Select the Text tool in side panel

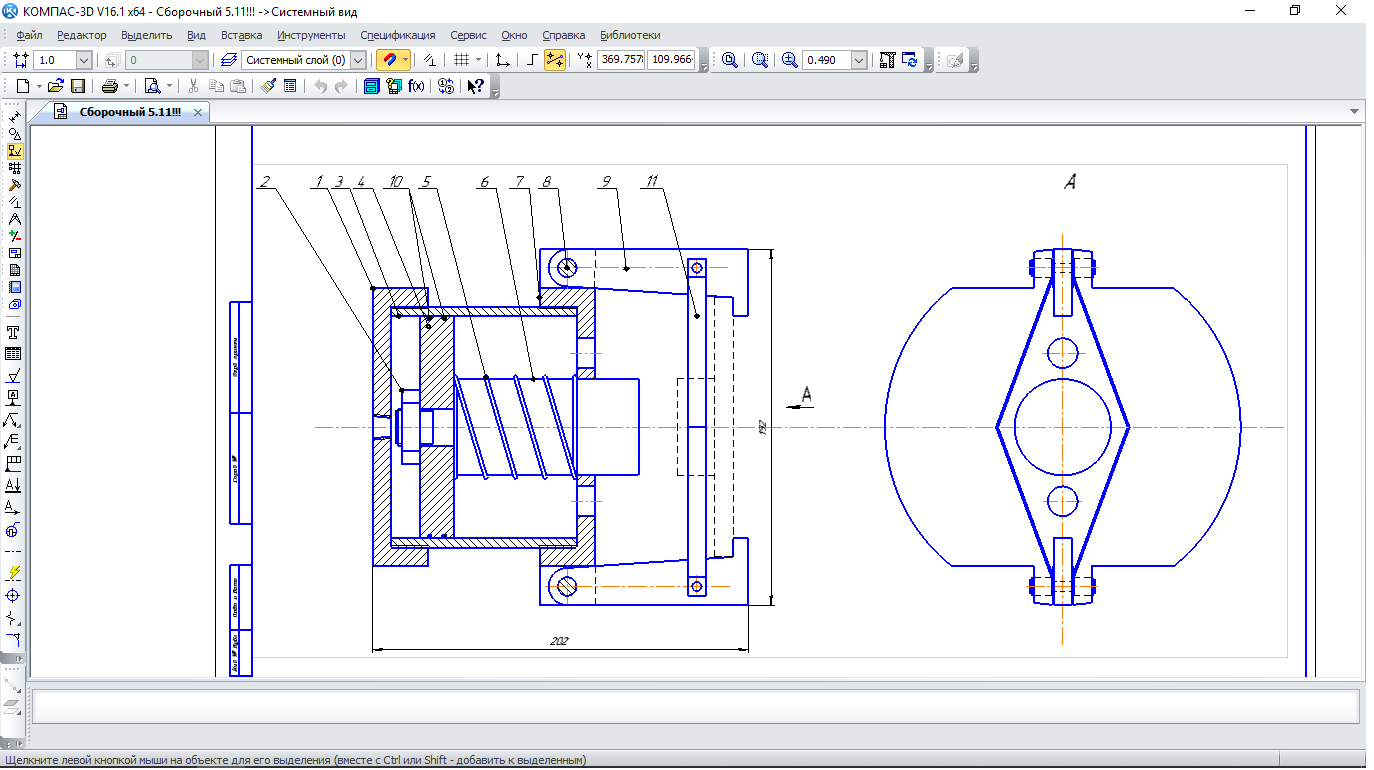coord(14,332)
